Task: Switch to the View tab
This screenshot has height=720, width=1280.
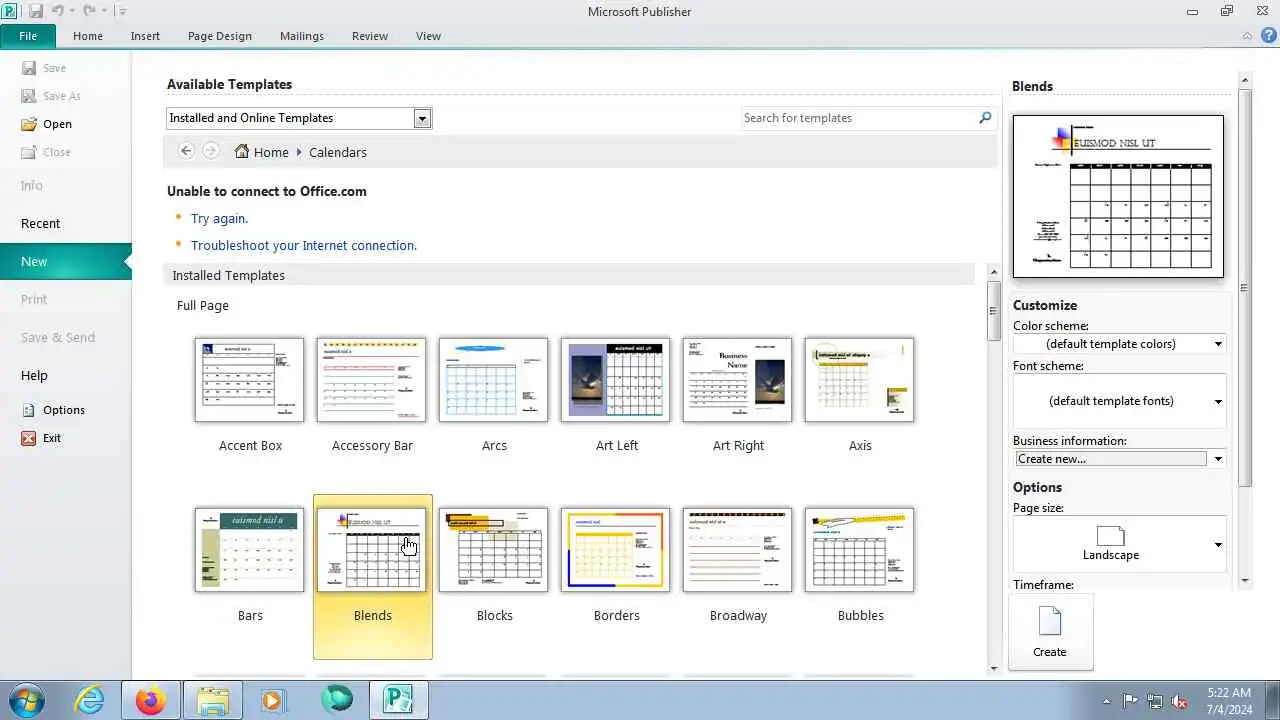Action: coord(428,36)
